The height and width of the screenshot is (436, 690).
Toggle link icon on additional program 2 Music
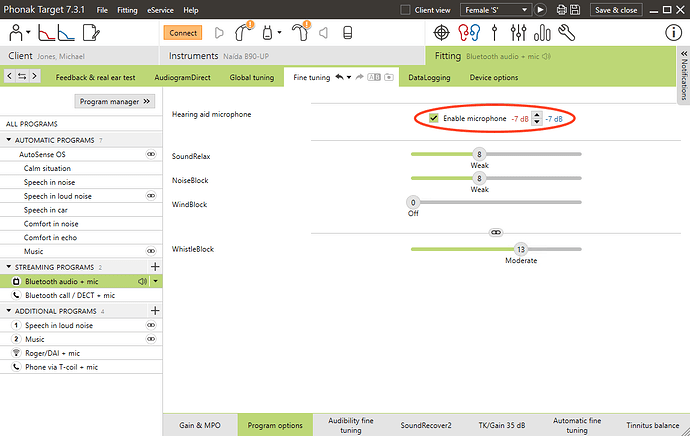(151, 339)
